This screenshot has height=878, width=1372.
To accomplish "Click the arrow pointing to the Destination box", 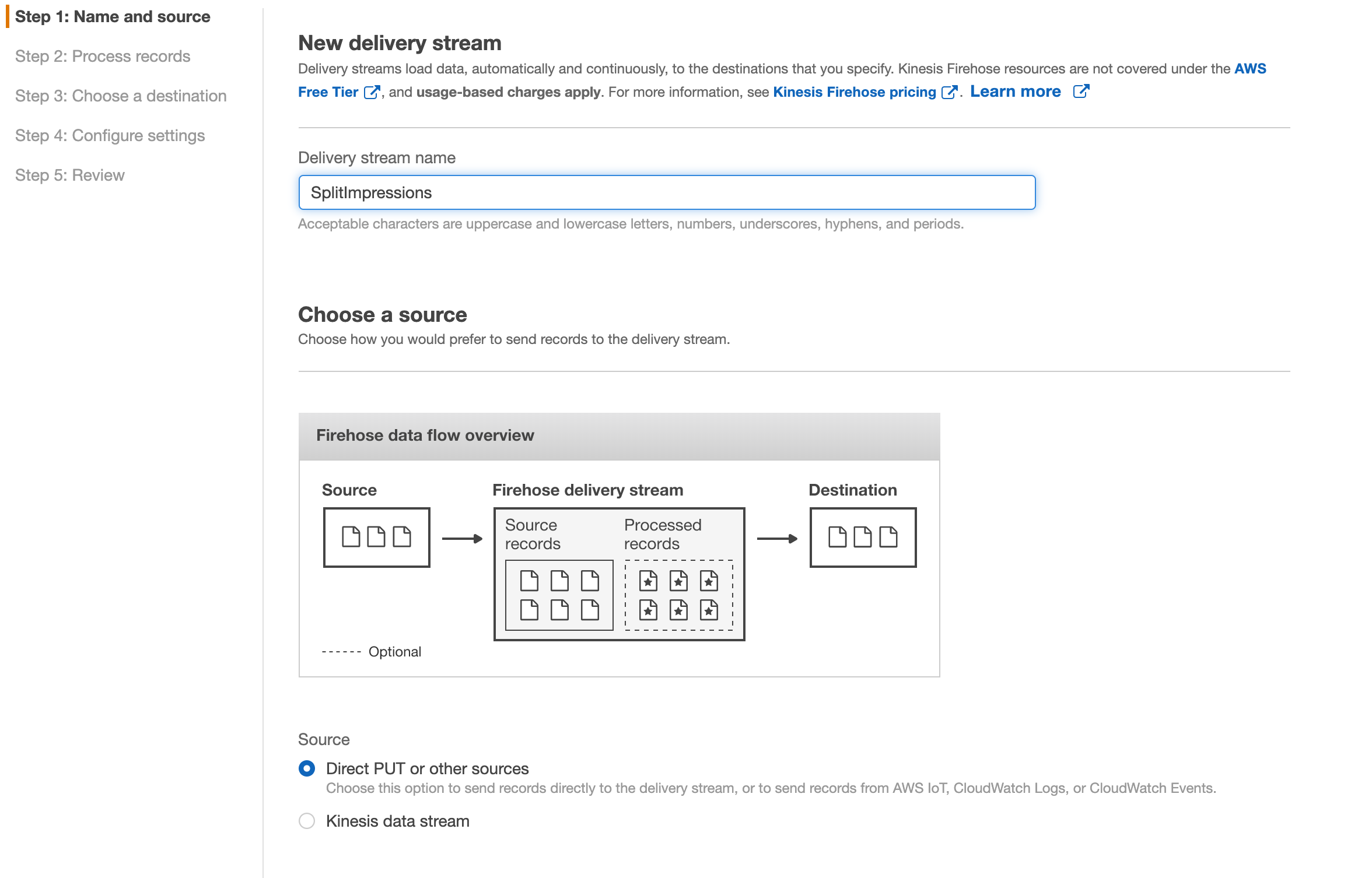I will (x=777, y=539).
